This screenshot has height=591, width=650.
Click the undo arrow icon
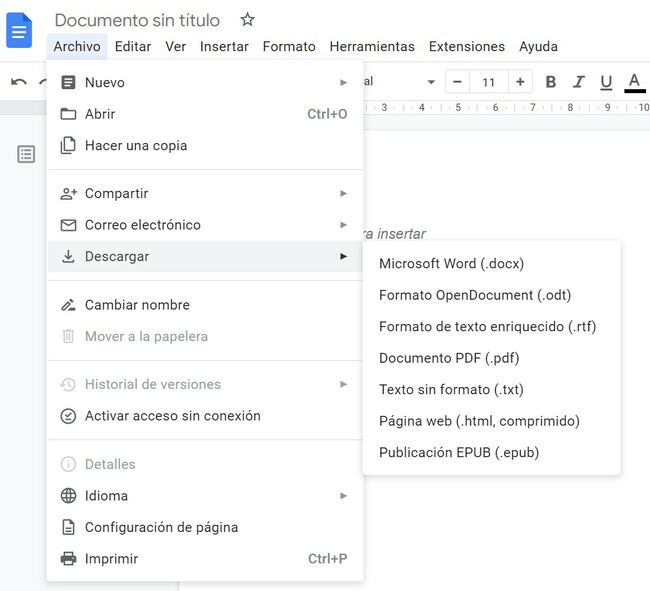tap(18, 82)
